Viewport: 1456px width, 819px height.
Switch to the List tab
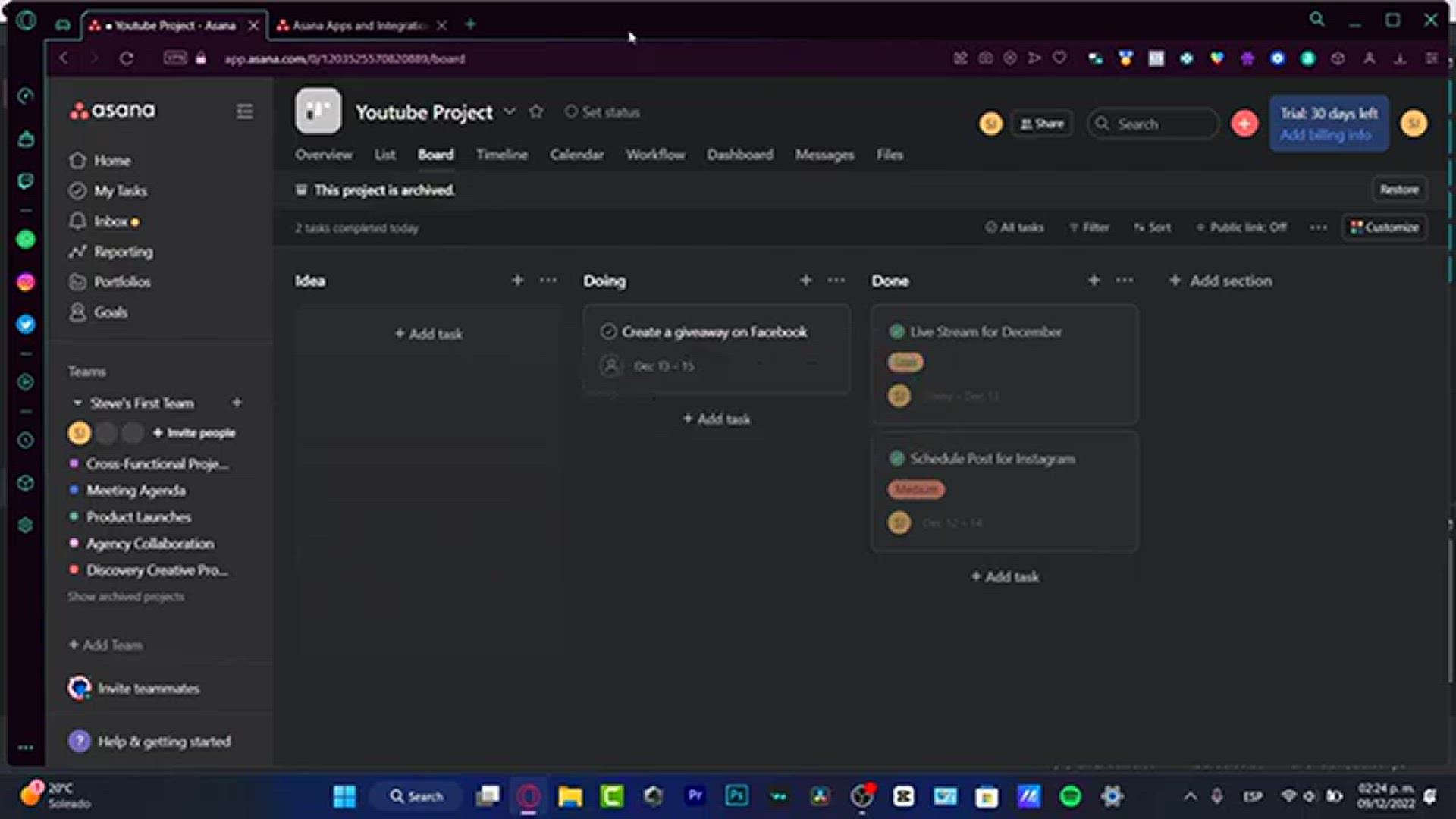pyautogui.click(x=384, y=155)
